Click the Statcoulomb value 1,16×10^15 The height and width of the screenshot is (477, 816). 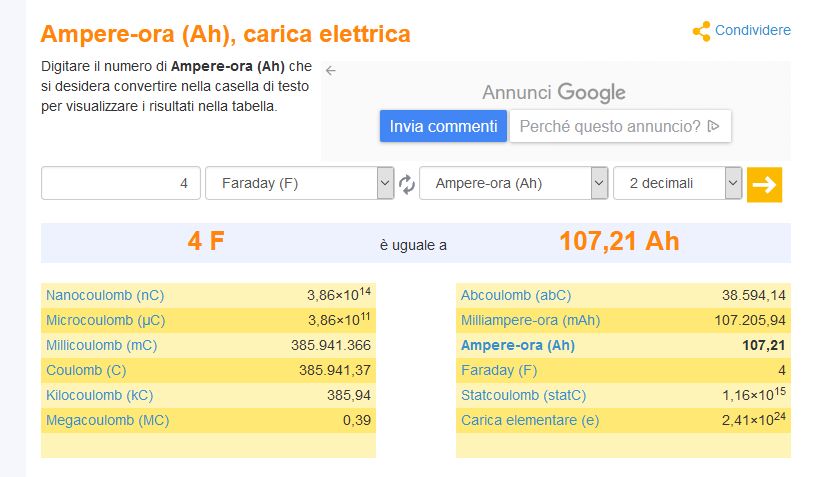coord(754,394)
